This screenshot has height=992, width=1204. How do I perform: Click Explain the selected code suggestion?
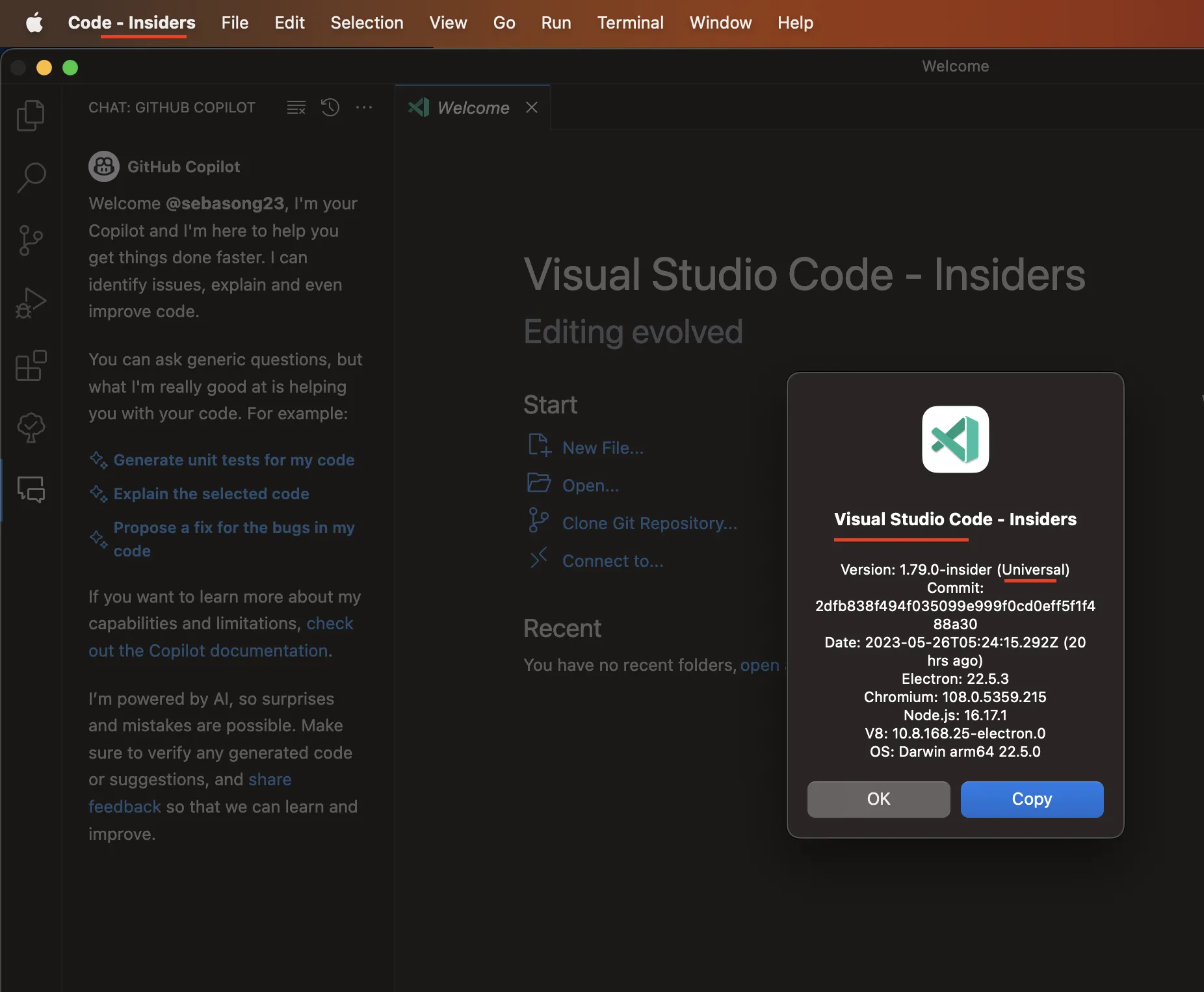tap(211, 494)
